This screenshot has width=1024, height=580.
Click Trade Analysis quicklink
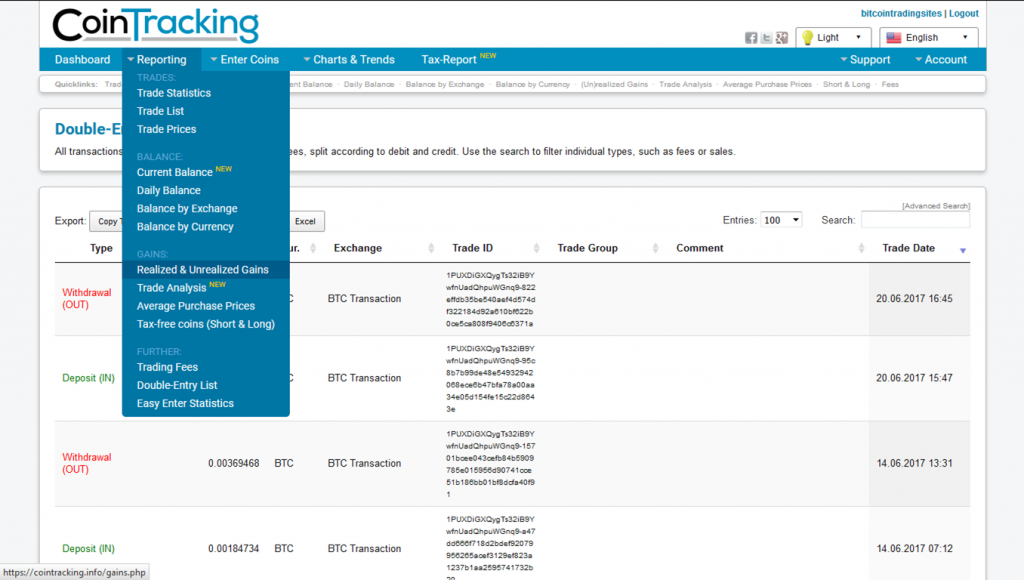click(685, 84)
